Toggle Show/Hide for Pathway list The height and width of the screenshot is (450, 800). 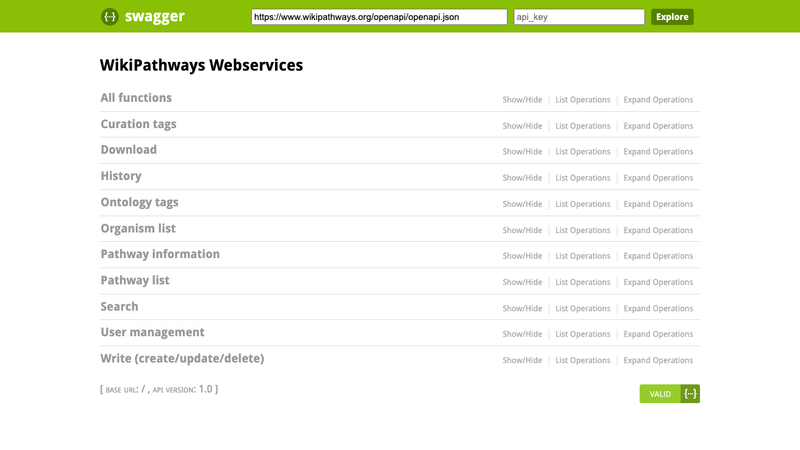pyautogui.click(x=522, y=282)
